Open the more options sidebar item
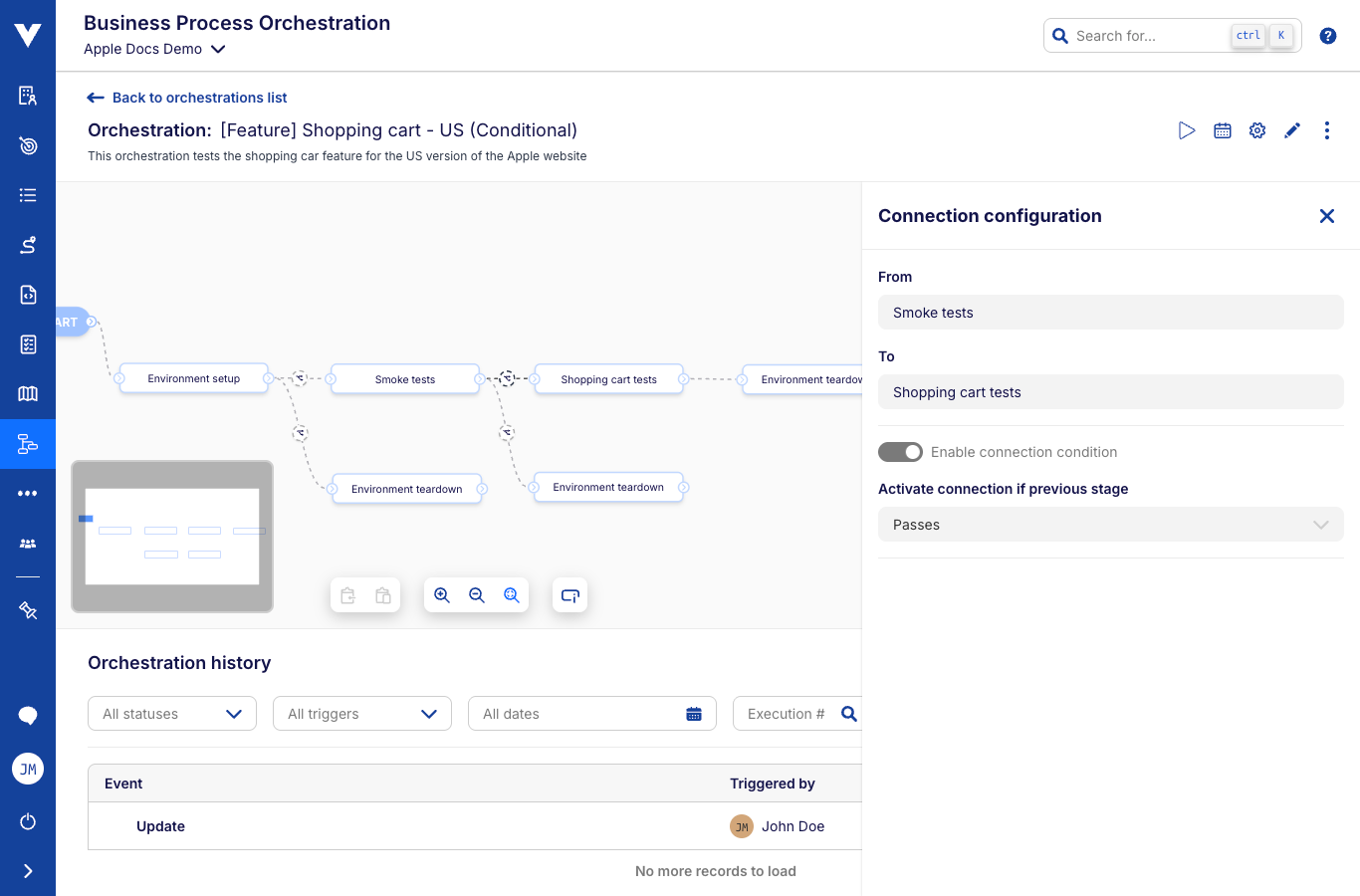The image size is (1360, 896). click(27, 493)
